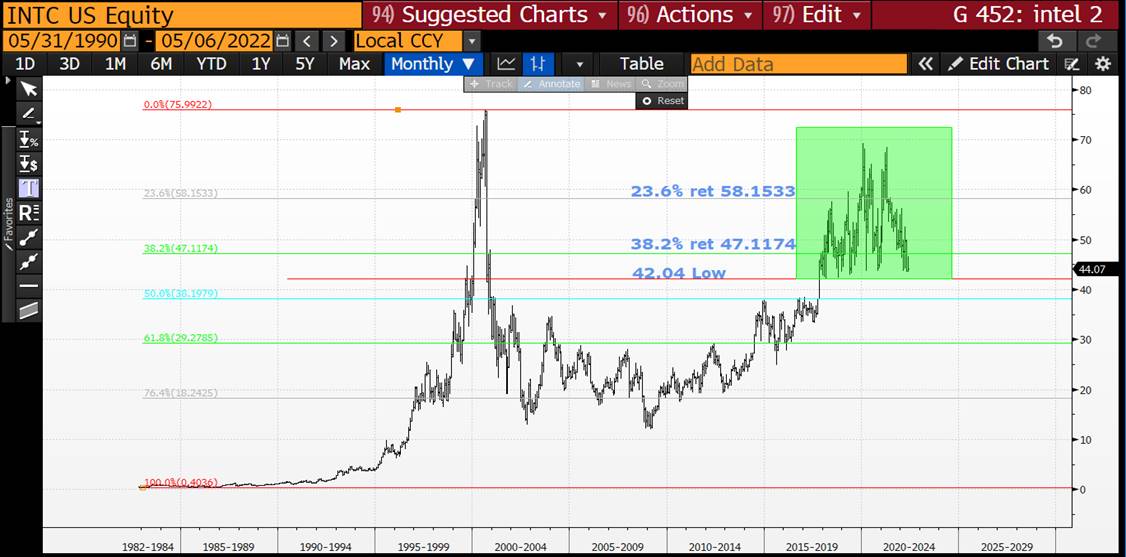Set range to Max
Image resolution: width=1126 pixels, height=557 pixels.
pos(354,64)
